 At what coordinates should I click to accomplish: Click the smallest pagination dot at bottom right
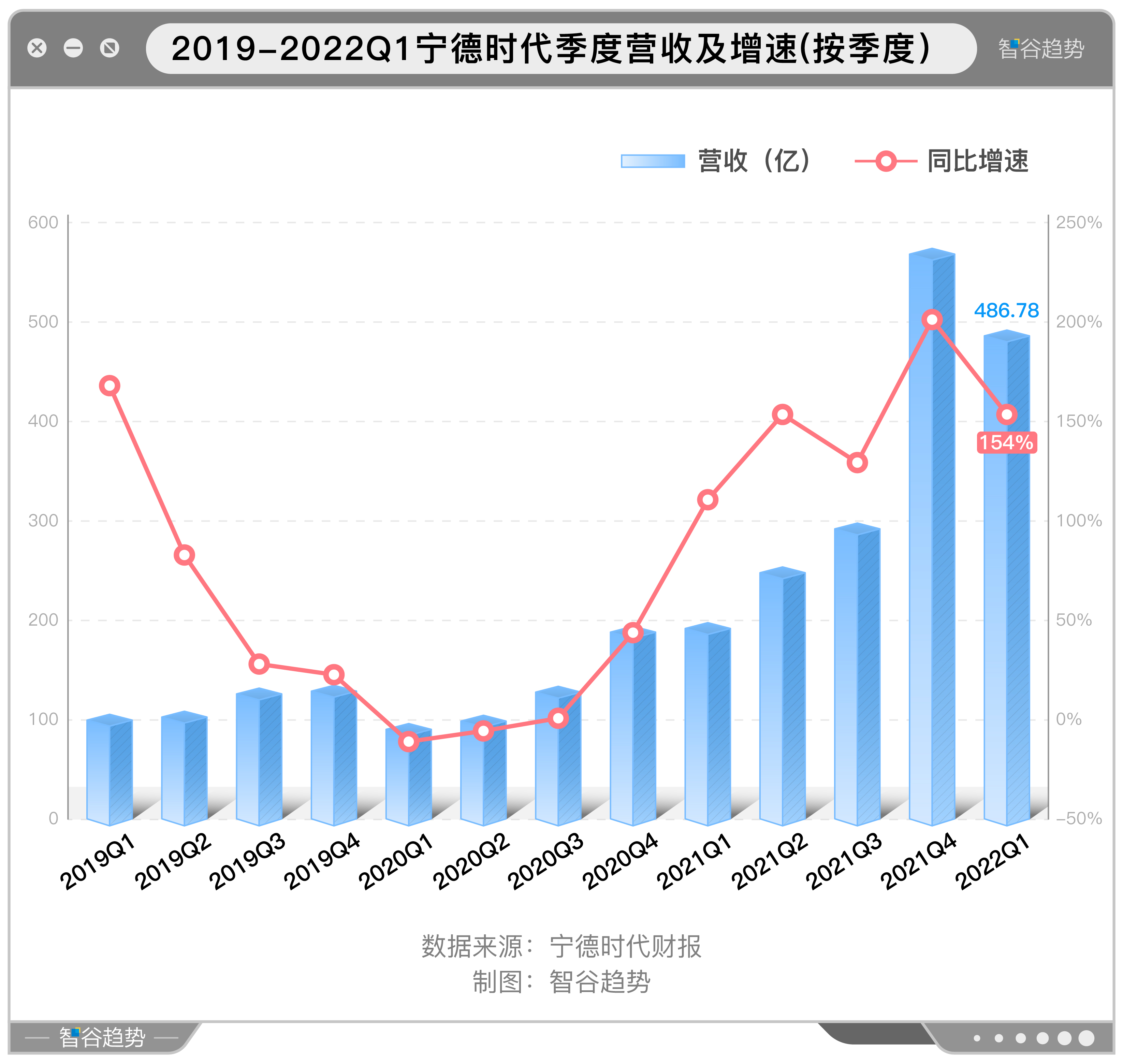(x=977, y=1038)
